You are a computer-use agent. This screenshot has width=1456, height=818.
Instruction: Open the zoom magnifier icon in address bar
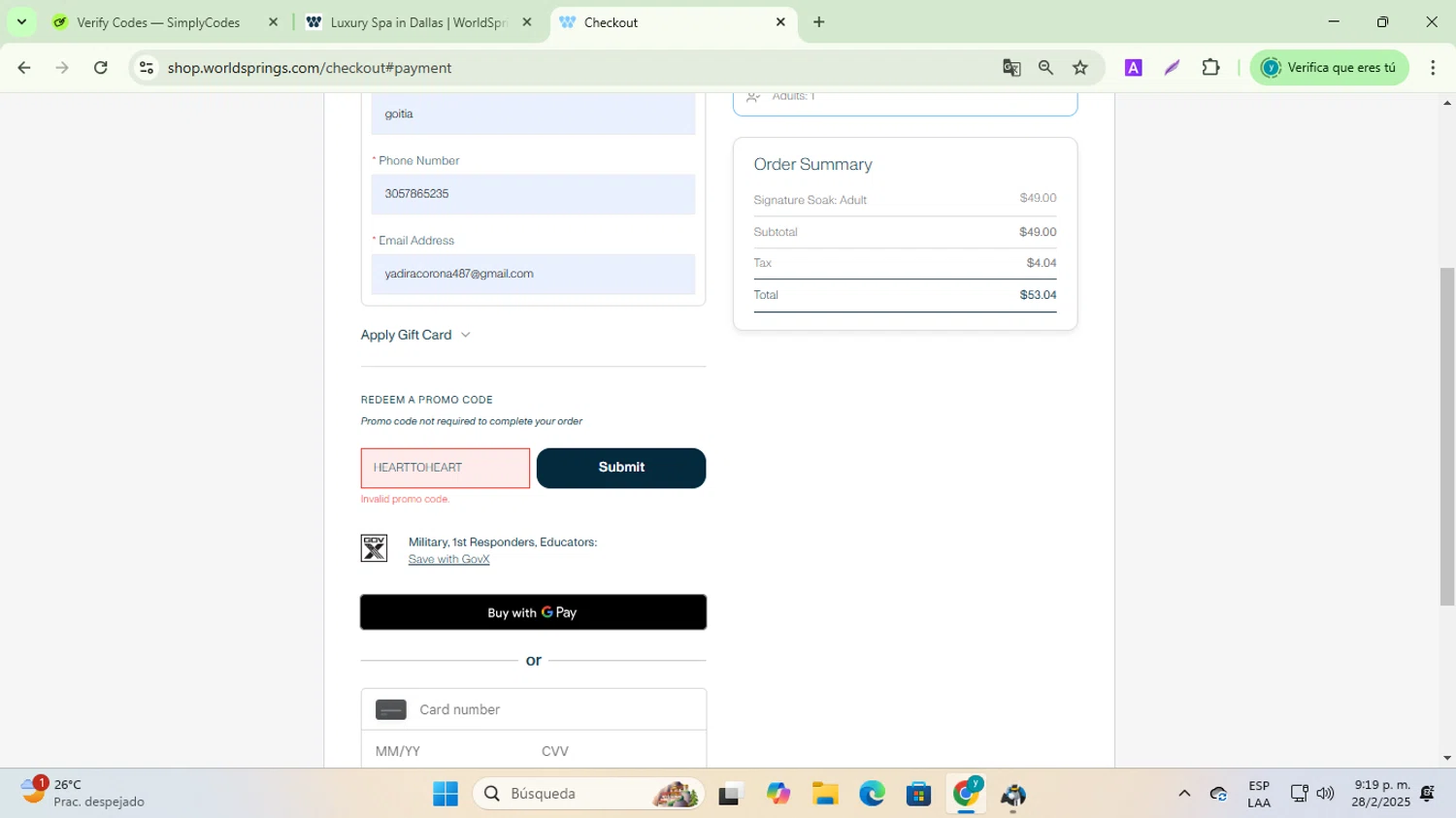1045,68
